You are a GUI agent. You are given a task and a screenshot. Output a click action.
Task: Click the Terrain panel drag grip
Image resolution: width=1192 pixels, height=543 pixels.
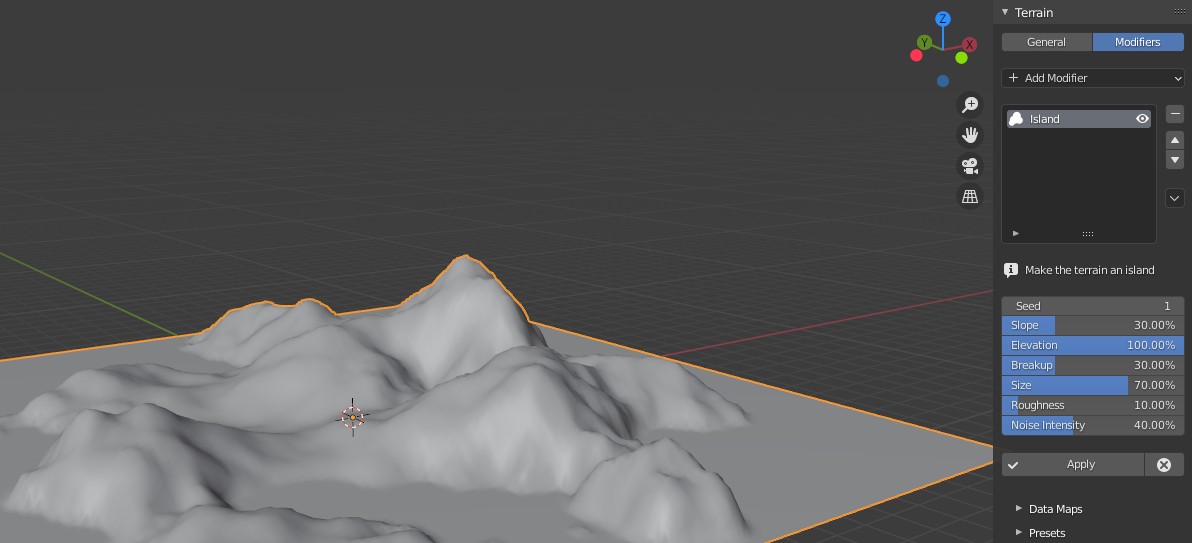[1179, 11]
